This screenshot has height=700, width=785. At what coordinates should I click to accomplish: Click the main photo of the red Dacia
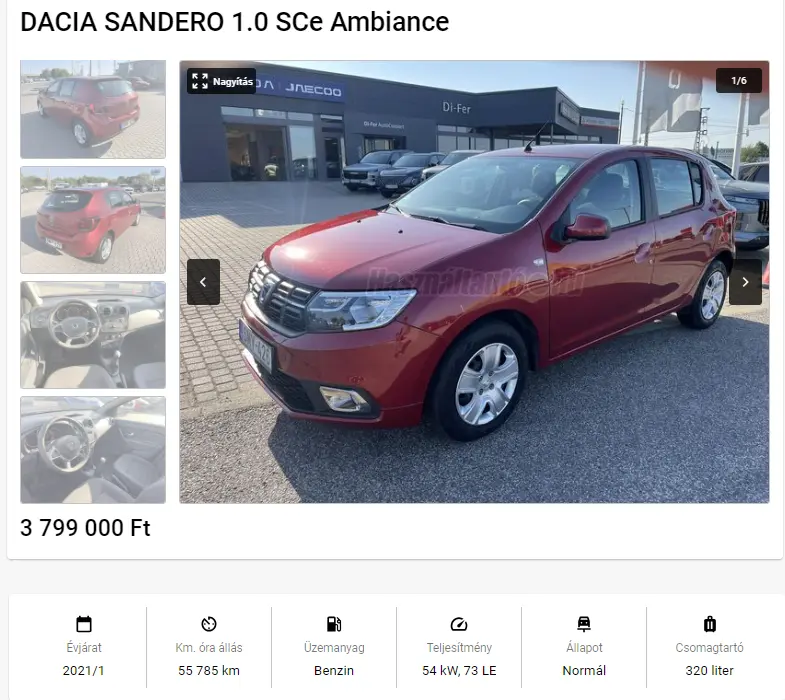pos(474,282)
